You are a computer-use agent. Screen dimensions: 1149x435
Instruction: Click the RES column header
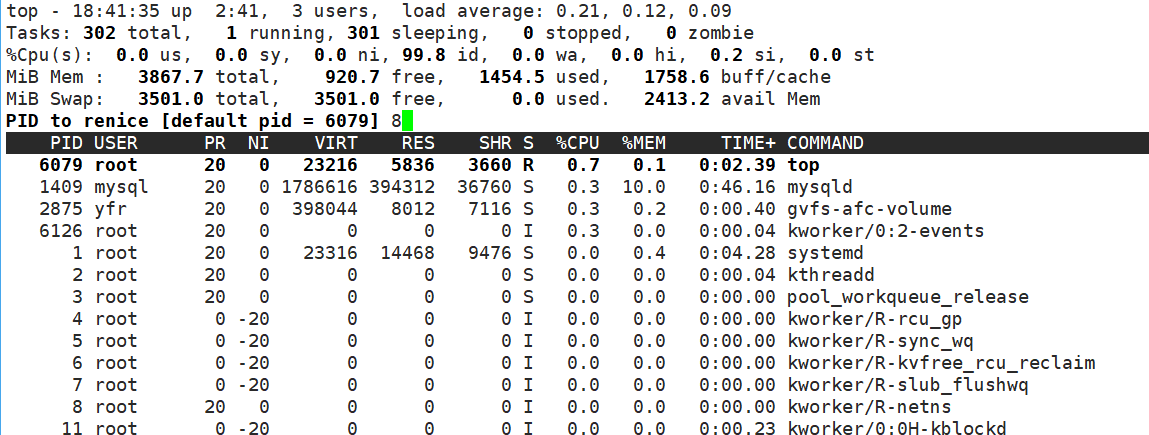[x=418, y=144]
